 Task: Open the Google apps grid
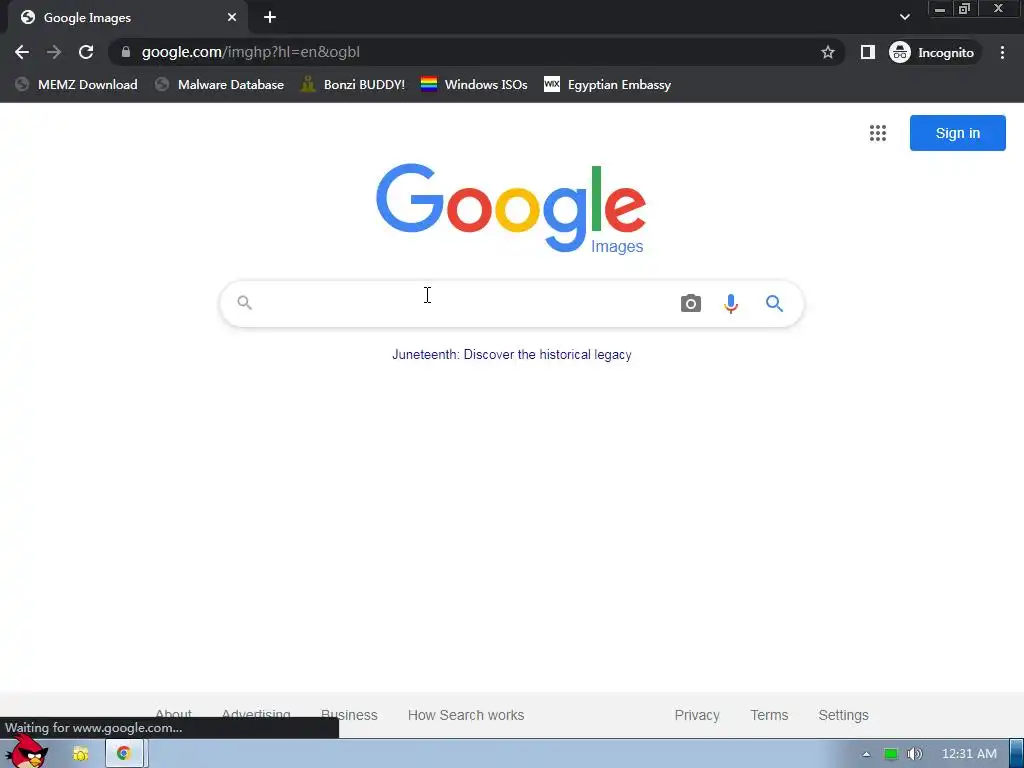(878, 133)
